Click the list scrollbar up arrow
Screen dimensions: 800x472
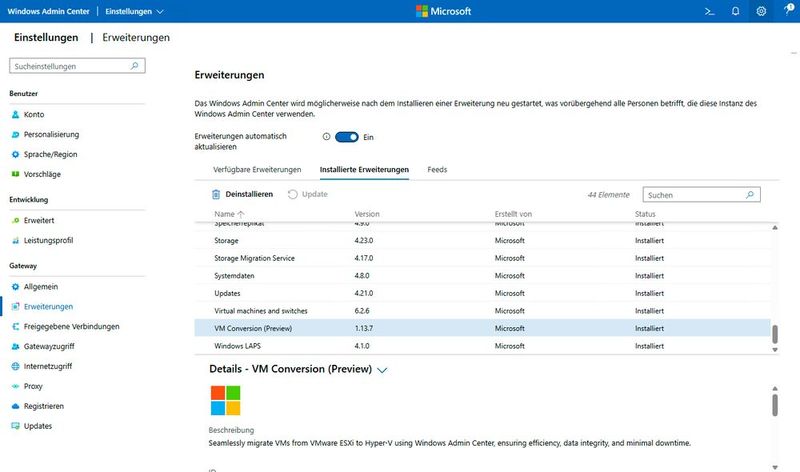click(775, 228)
